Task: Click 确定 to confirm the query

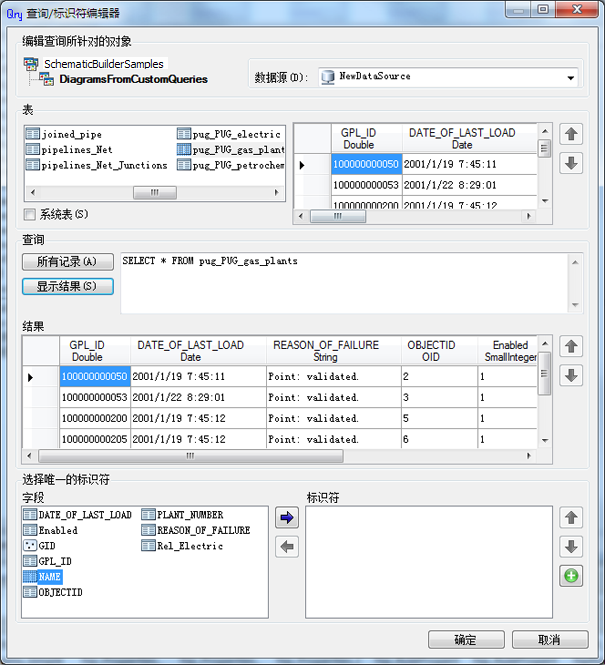Action: 465,640
